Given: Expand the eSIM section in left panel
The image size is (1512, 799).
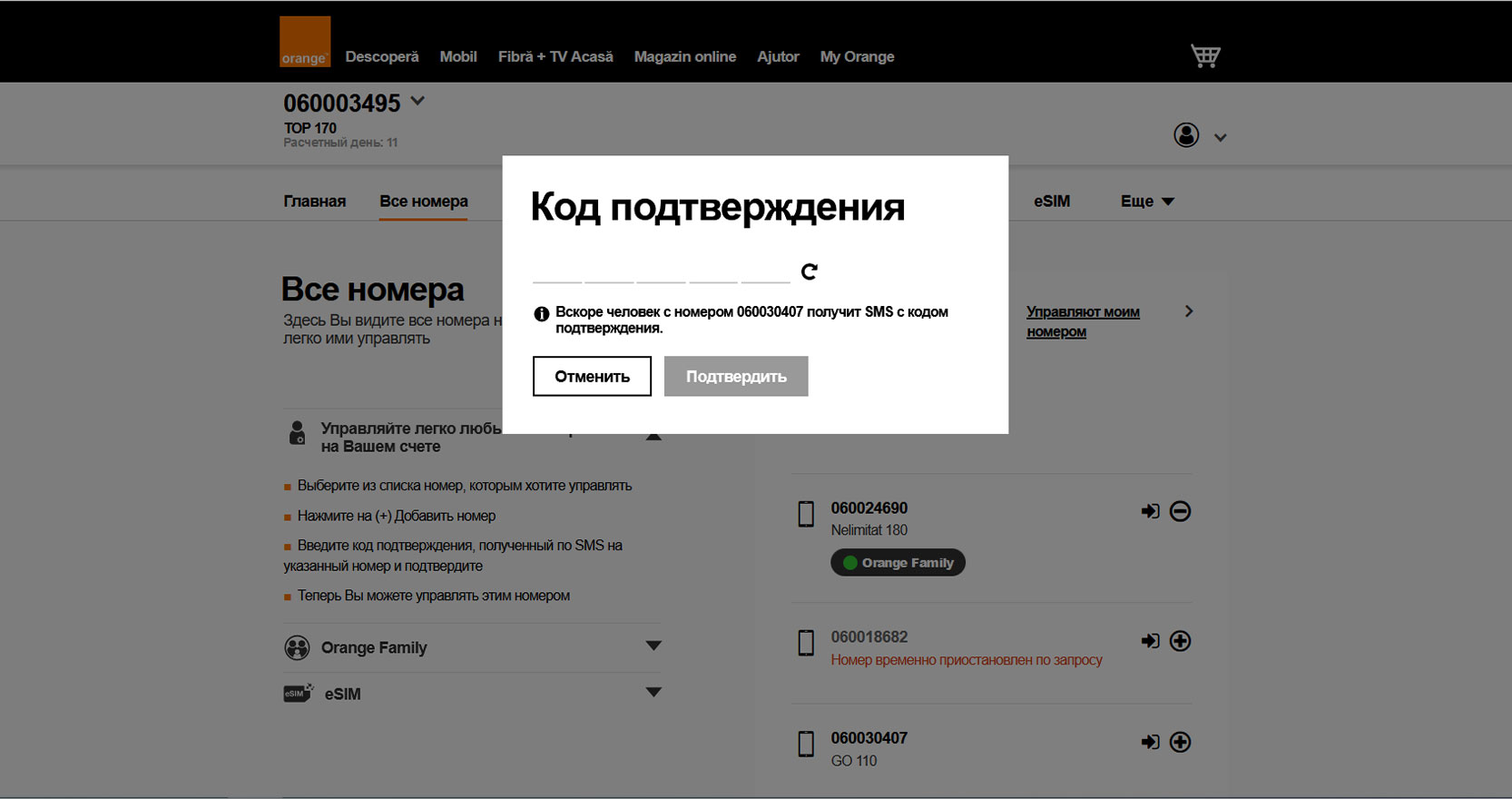Looking at the screenshot, I should point(653,693).
